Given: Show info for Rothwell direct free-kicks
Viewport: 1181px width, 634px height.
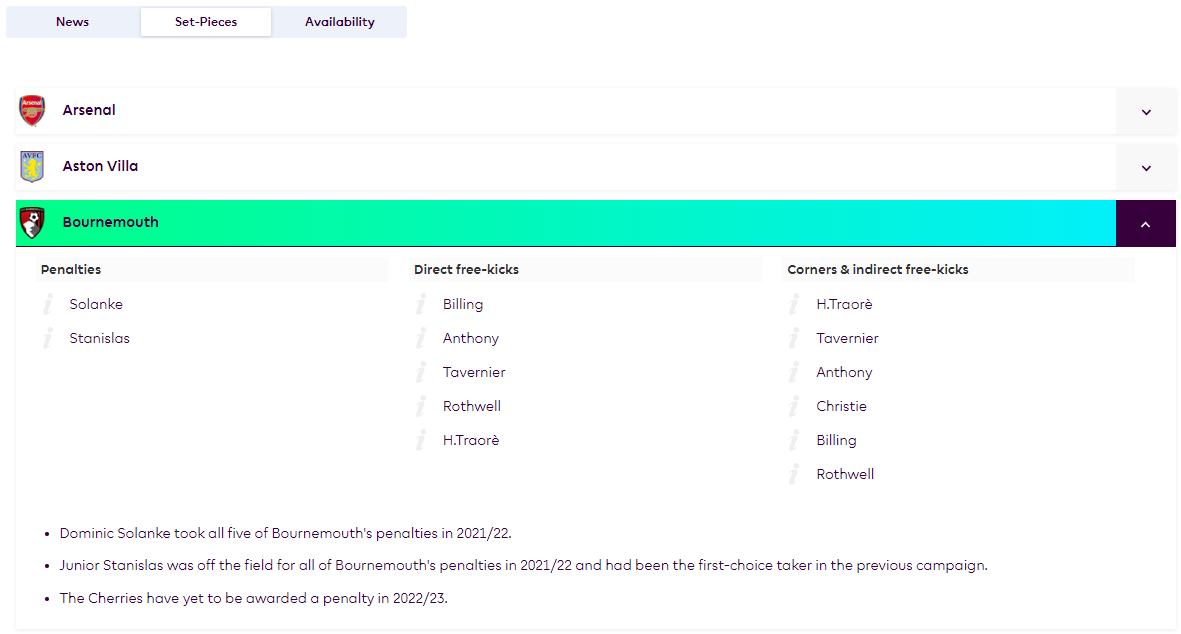Looking at the screenshot, I should (x=422, y=406).
